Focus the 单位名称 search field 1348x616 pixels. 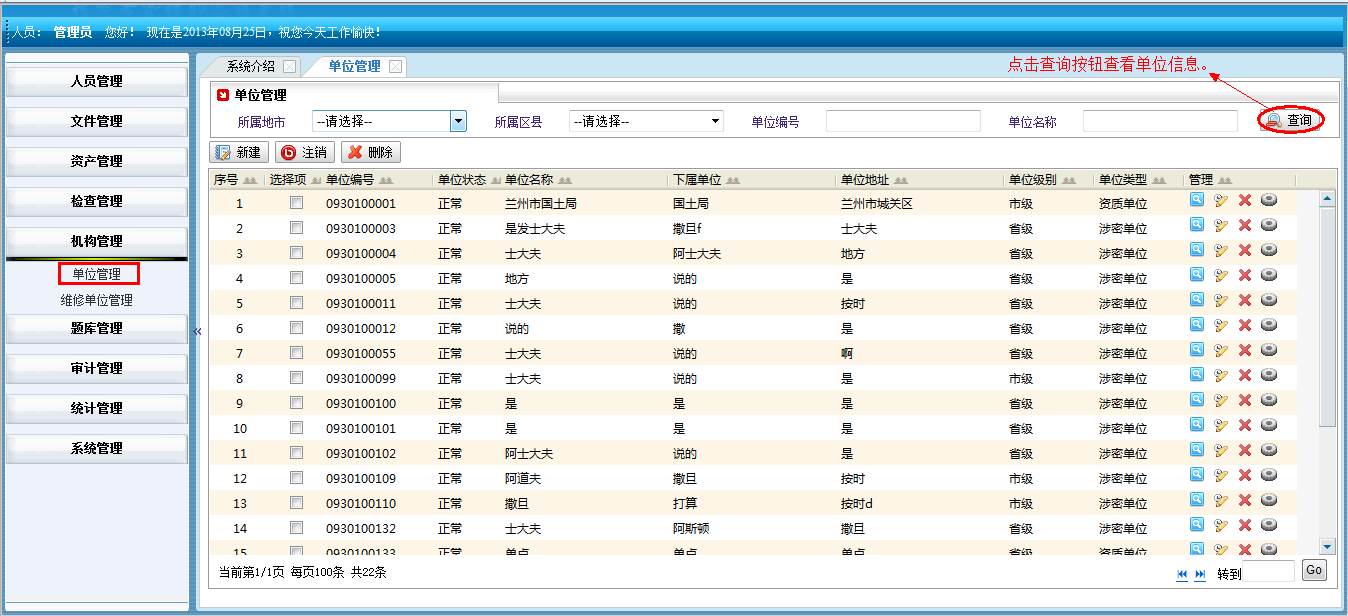click(x=1160, y=121)
